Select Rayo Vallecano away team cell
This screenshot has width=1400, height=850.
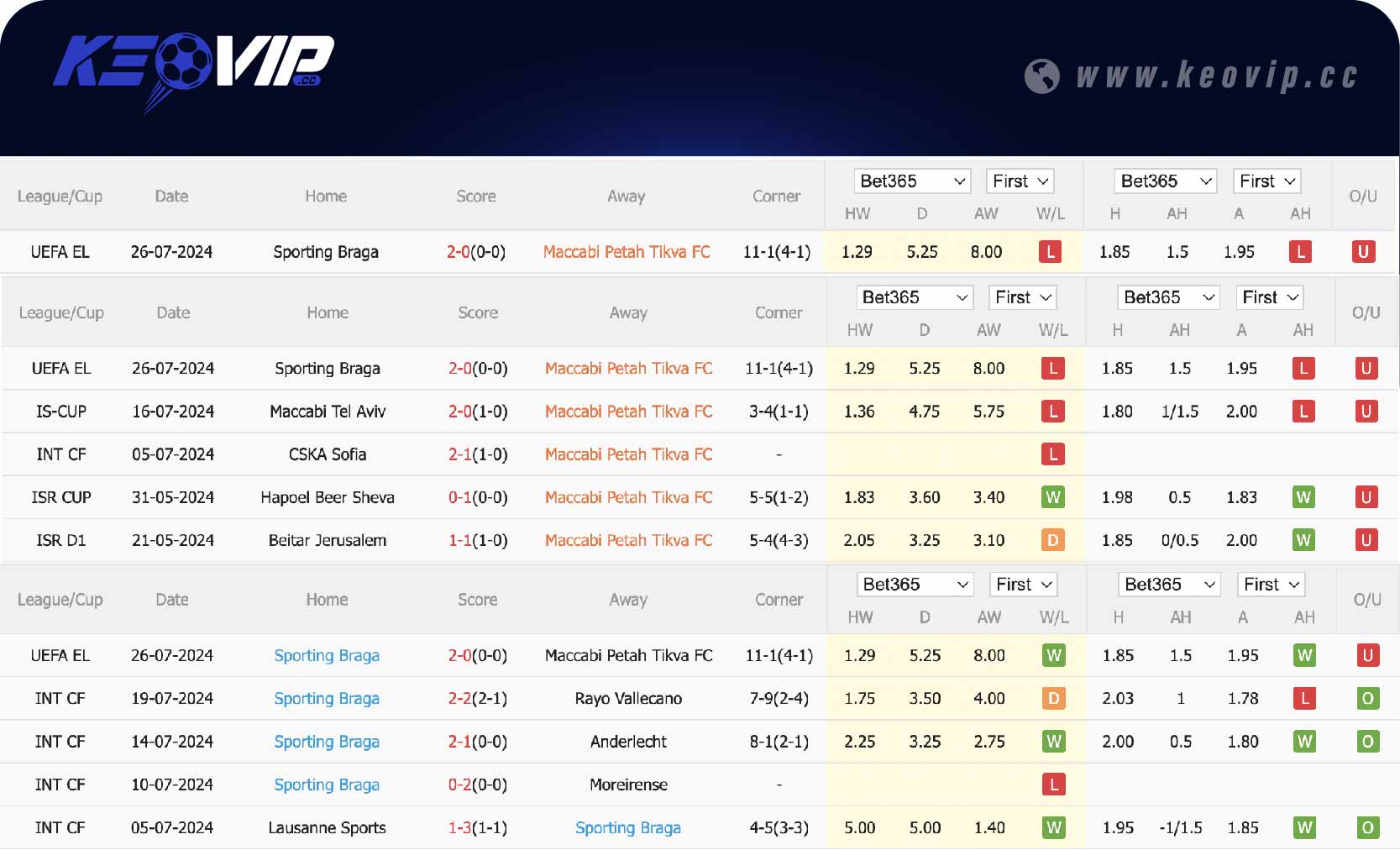coord(628,699)
